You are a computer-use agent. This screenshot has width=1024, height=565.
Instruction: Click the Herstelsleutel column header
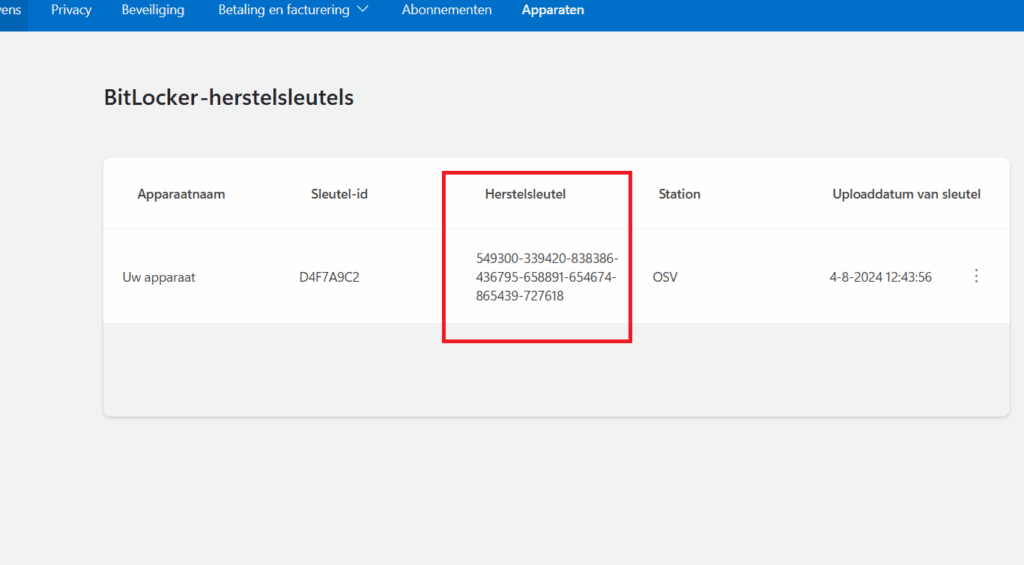point(525,194)
